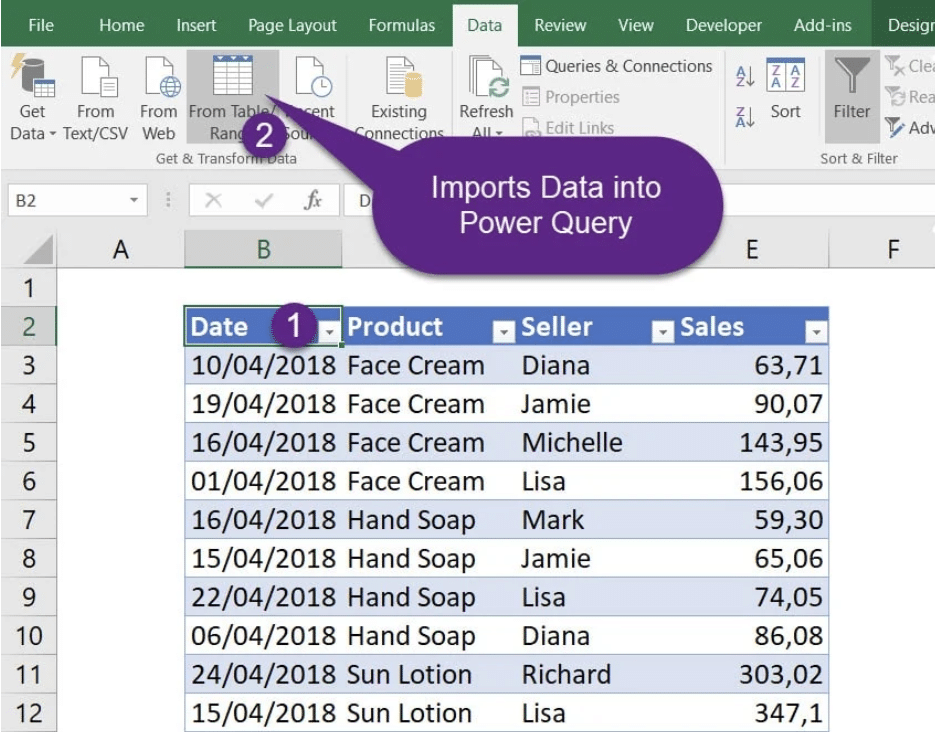Open the Date column filter dropdown

(x=329, y=328)
